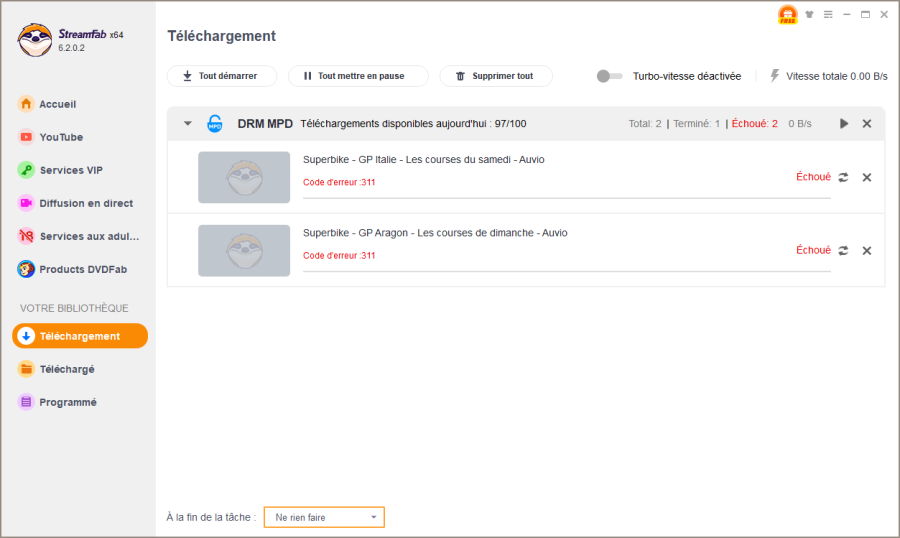
Task: Delete the GP Italie download entry
Action: click(867, 177)
